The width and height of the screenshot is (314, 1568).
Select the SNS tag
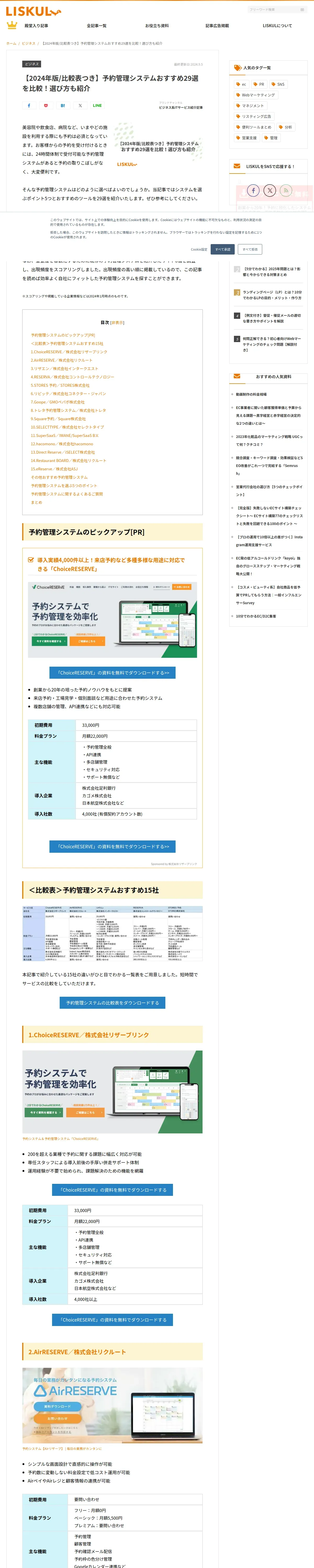[x=278, y=85]
